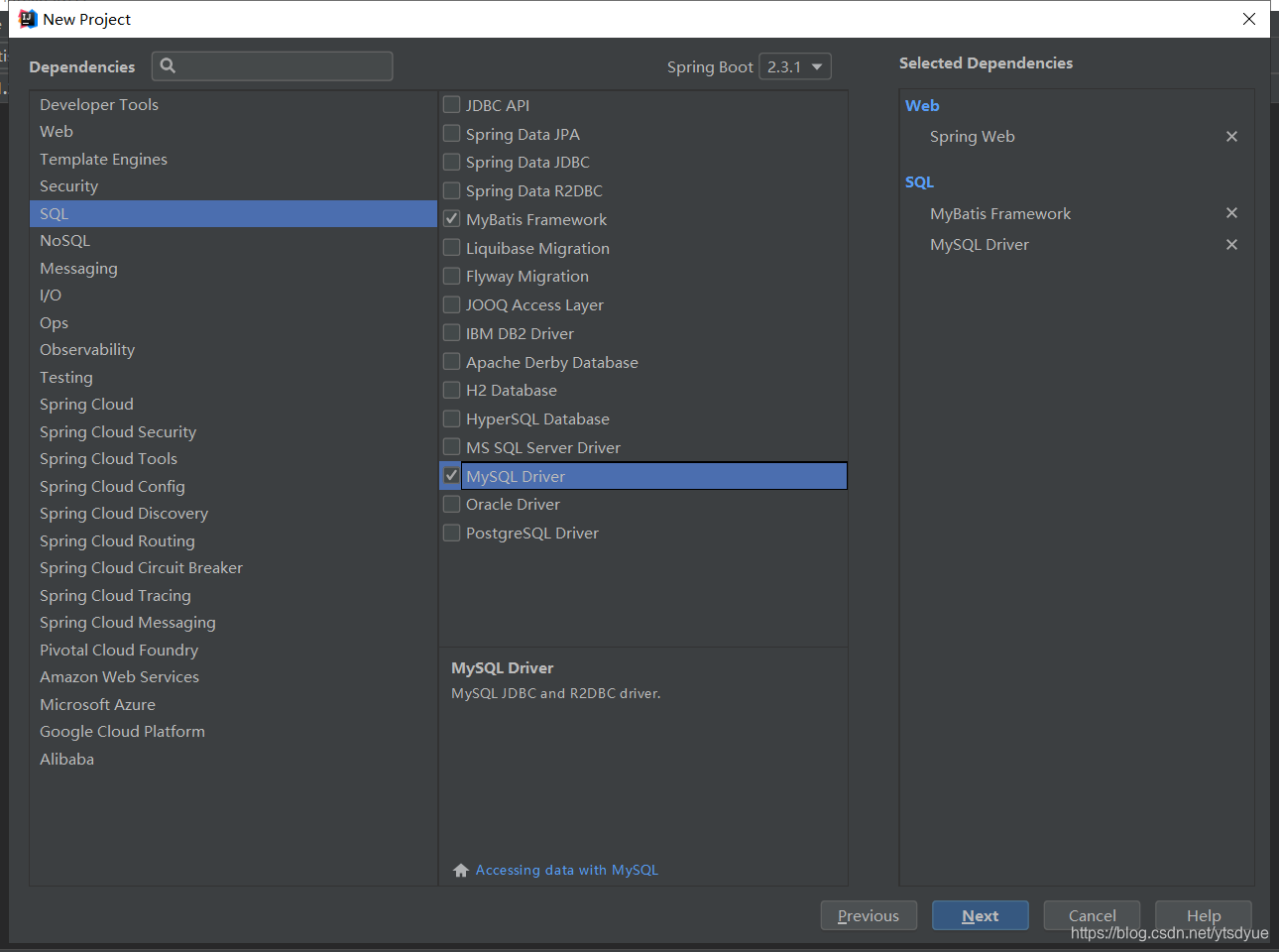Close the New Project dialog
Image resolution: width=1279 pixels, height=952 pixels.
point(1249,19)
